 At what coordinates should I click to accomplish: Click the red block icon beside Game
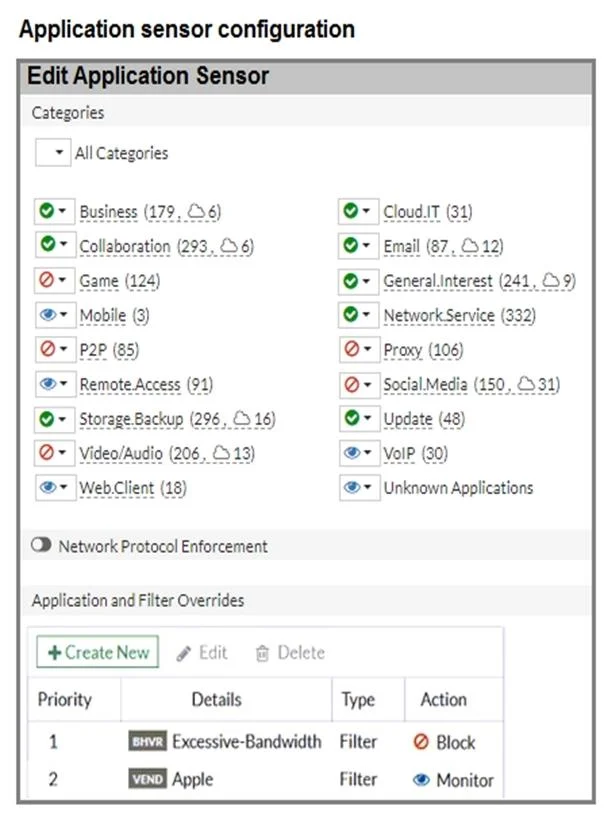click(47, 280)
